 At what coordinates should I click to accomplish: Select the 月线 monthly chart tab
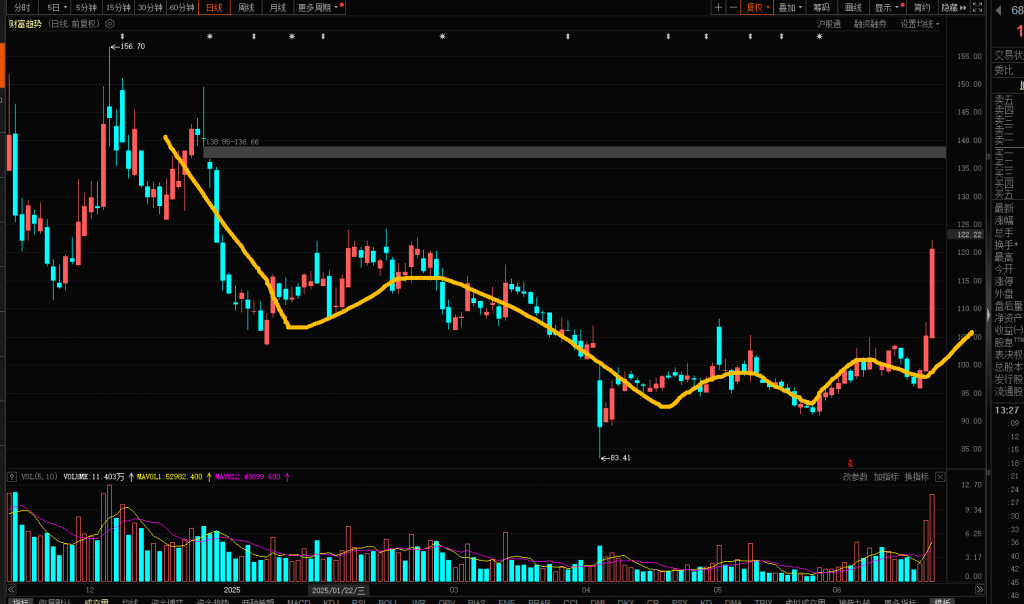278,7
